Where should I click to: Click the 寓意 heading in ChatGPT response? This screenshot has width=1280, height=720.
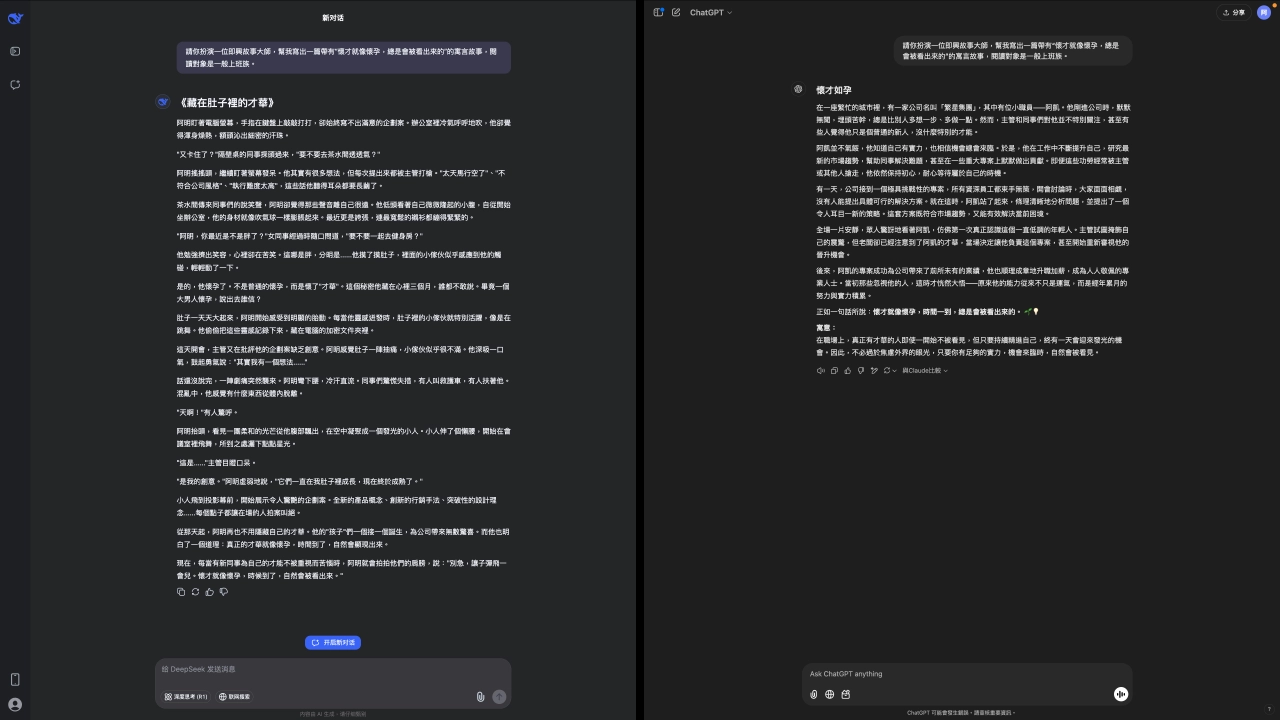(826, 328)
